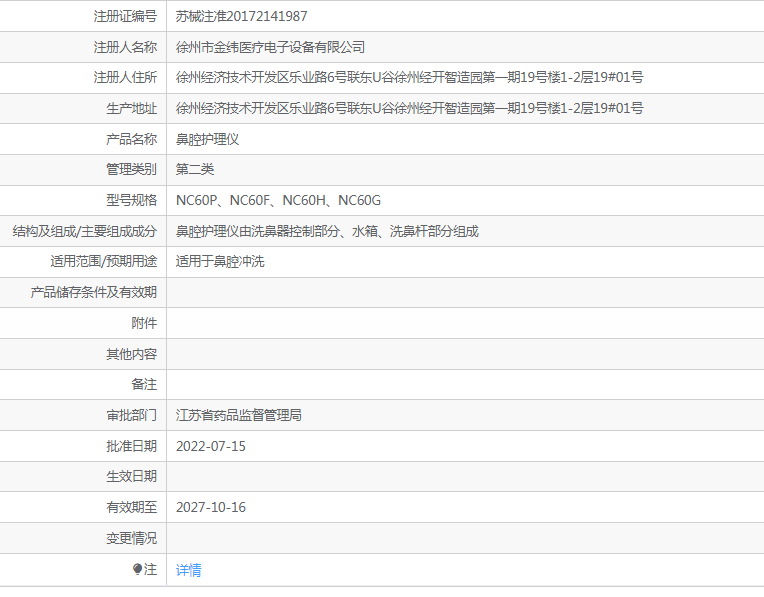Select expiry date 2027-10-16

point(210,507)
